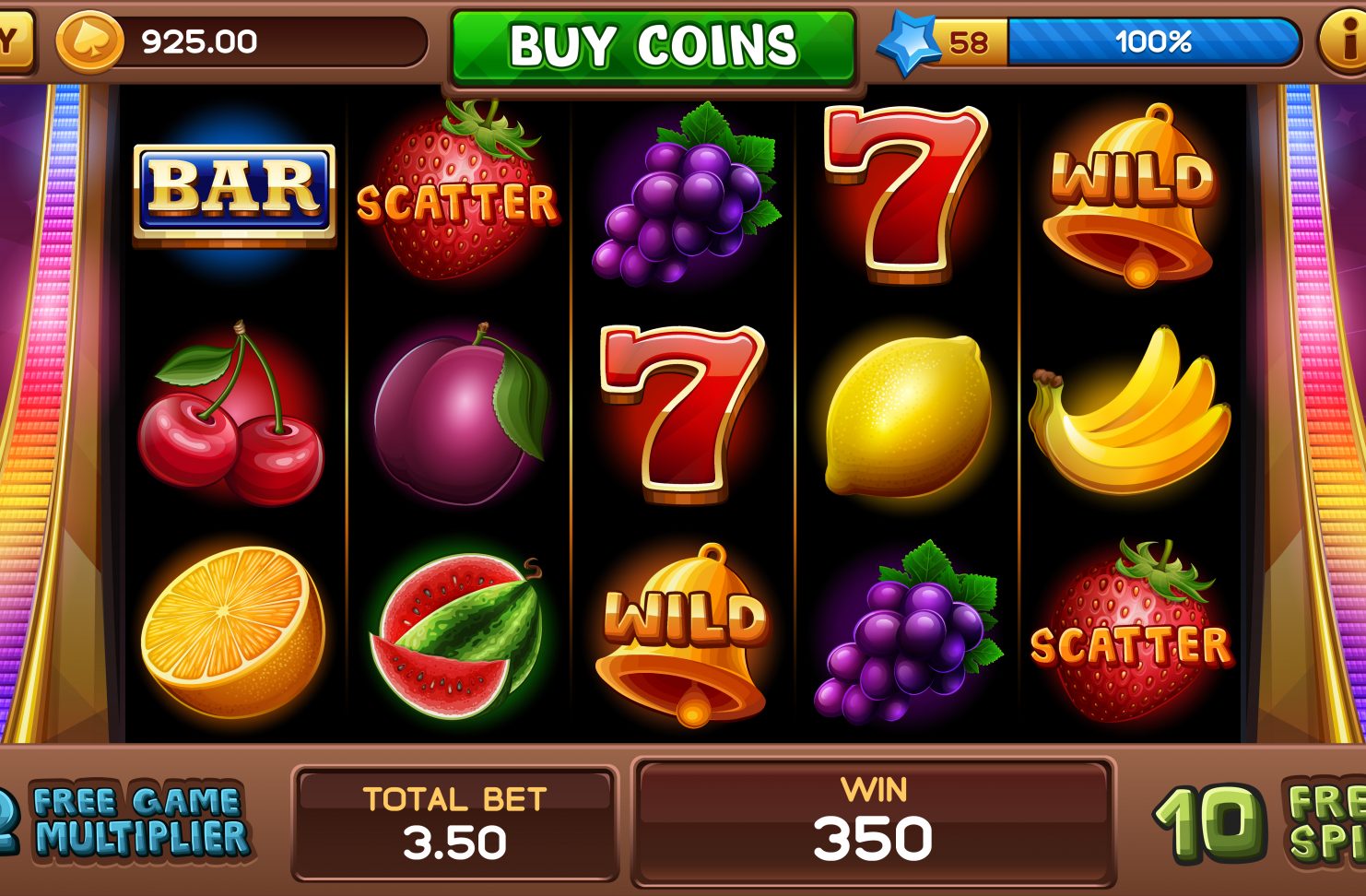Open the info button at top right
The height and width of the screenshot is (896, 1366).
1343,41
